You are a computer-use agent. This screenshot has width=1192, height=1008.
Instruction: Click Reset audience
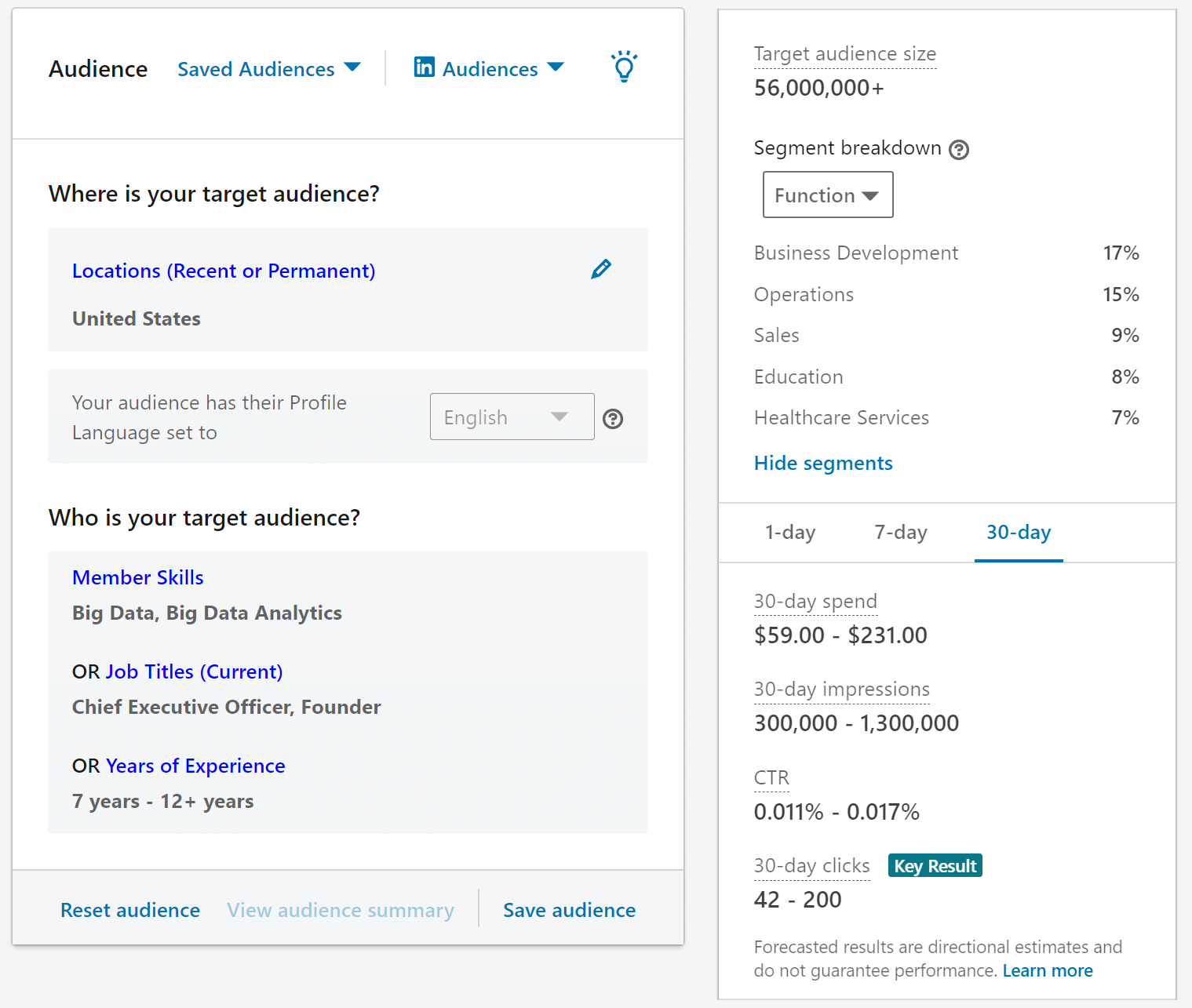pyautogui.click(x=129, y=910)
